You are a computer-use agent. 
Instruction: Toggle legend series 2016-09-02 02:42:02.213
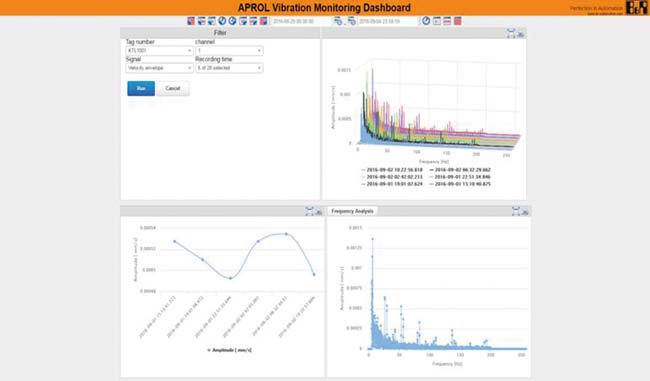[x=392, y=177]
